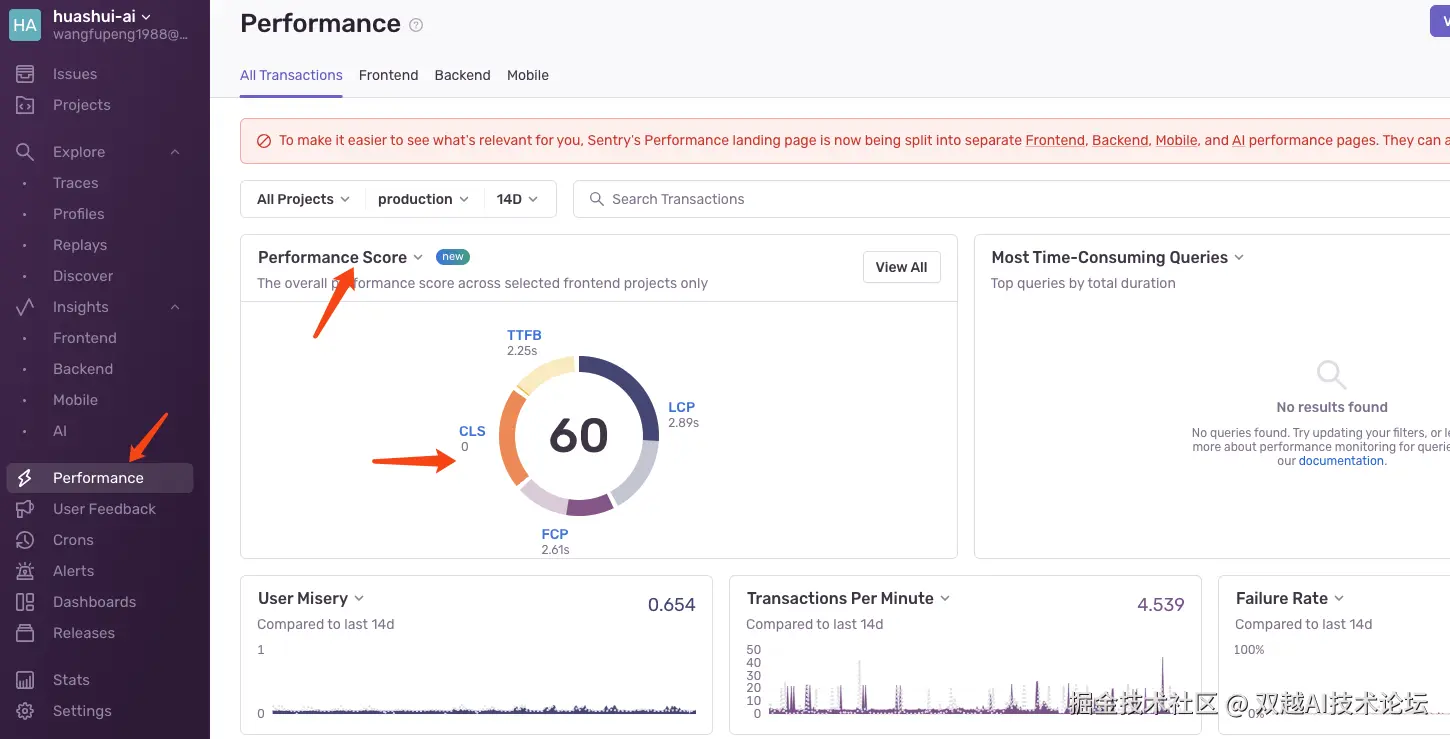Image resolution: width=1450 pixels, height=739 pixels.
Task: Change the 14D time range dropdown
Action: (x=518, y=199)
